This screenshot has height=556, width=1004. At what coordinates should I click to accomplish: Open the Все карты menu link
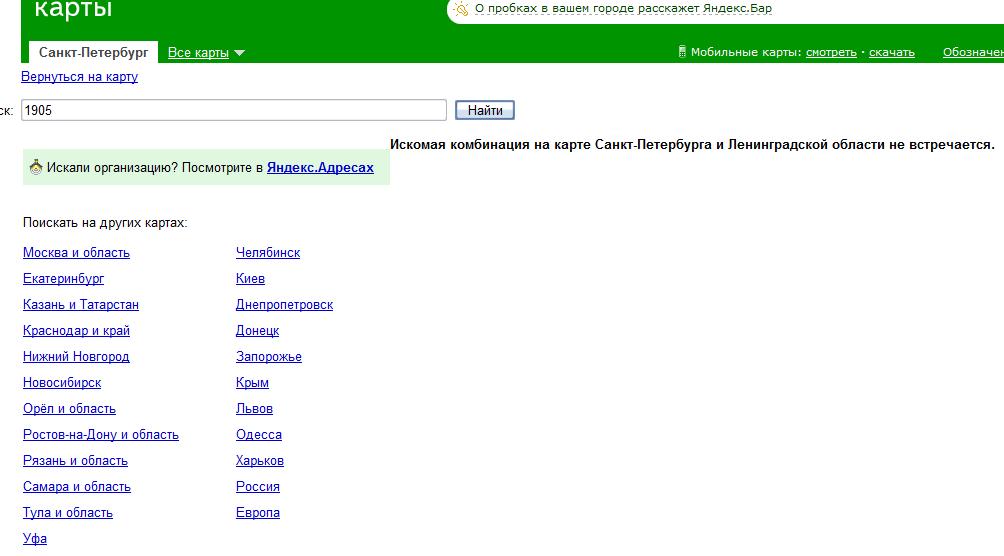198,53
